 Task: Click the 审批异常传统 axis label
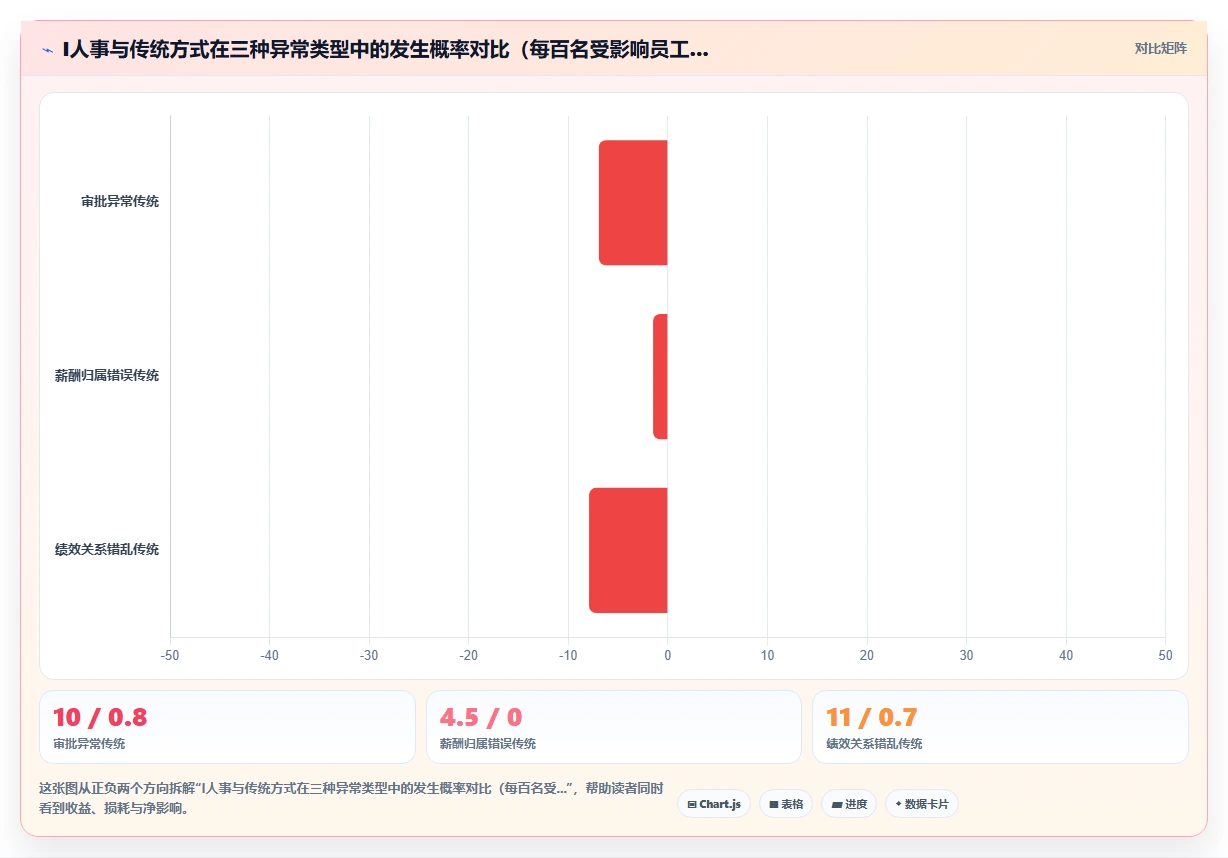tap(120, 202)
